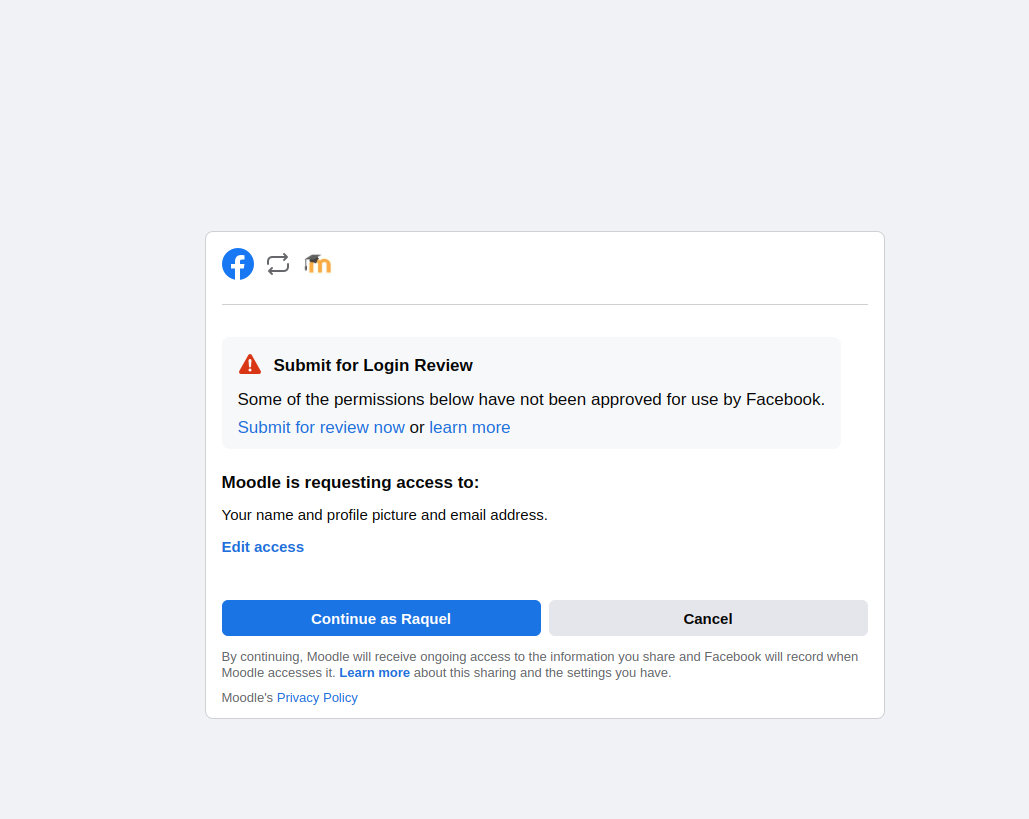Click the Cancel button
Image resolution: width=1029 pixels, height=819 pixels.
point(708,618)
